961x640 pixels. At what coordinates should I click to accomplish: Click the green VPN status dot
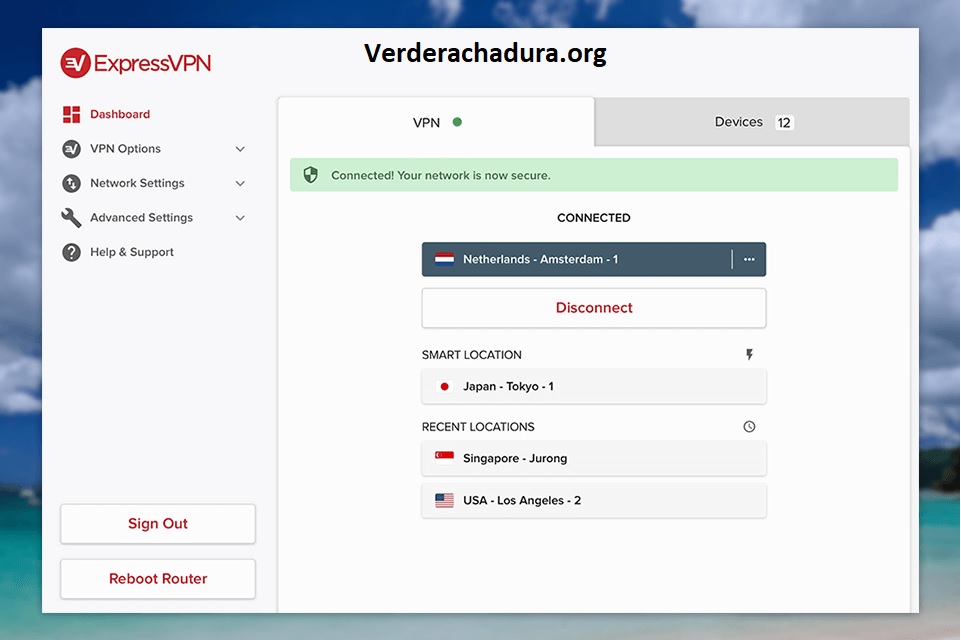[457, 122]
